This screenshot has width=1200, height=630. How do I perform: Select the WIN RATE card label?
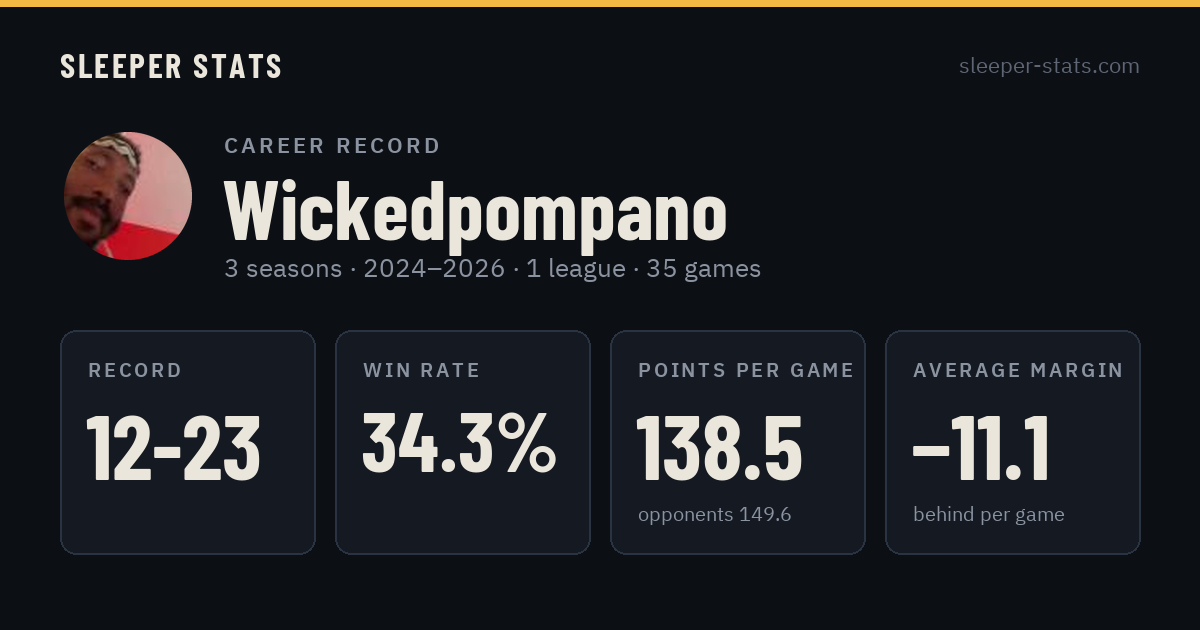coord(422,370)
